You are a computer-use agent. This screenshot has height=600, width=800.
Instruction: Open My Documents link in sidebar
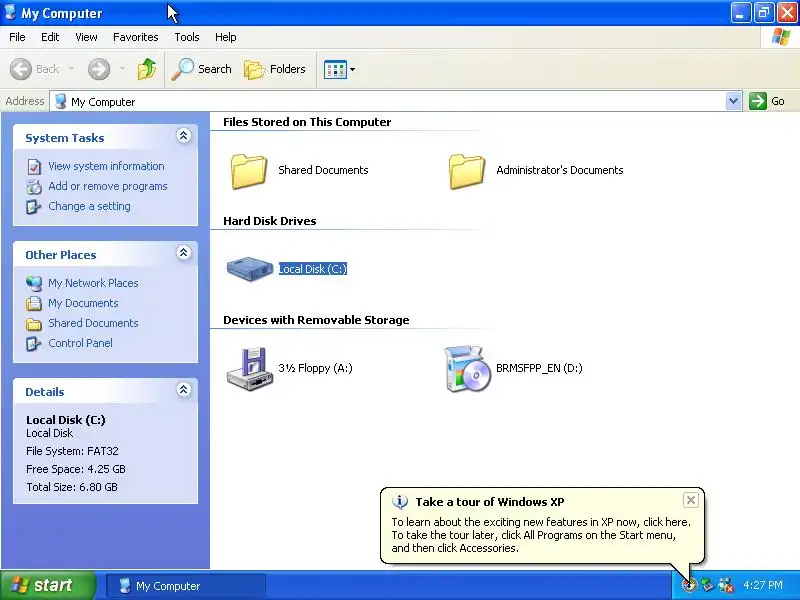click(83, 303)
